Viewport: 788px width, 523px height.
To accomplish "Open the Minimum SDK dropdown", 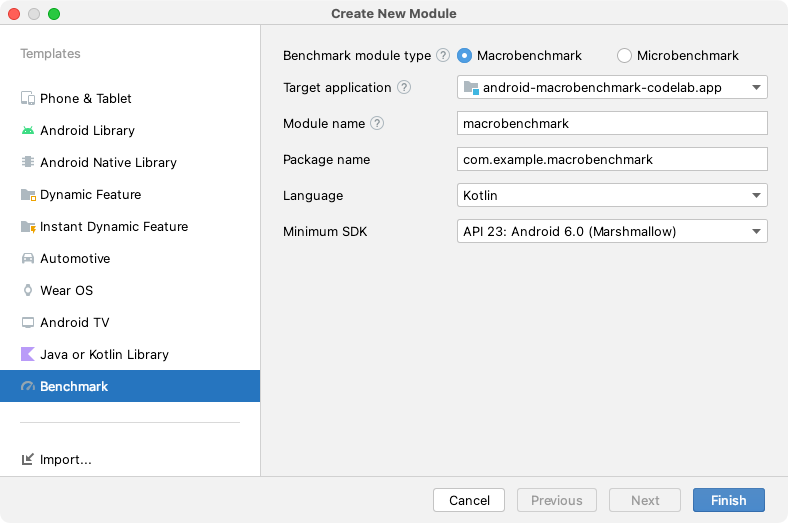I will click(612, 232).
